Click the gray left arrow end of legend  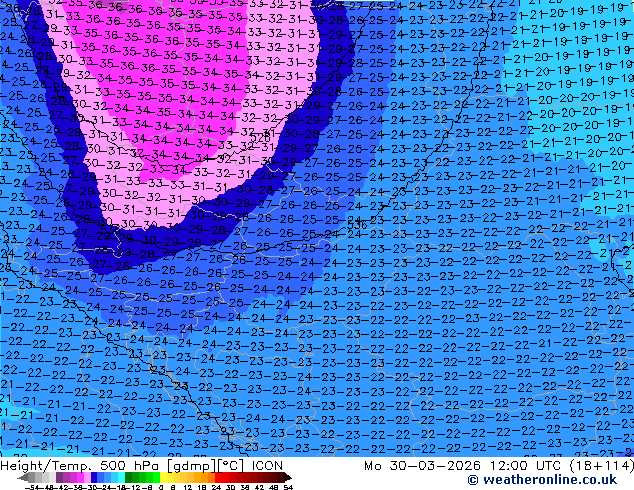point(23,478)
